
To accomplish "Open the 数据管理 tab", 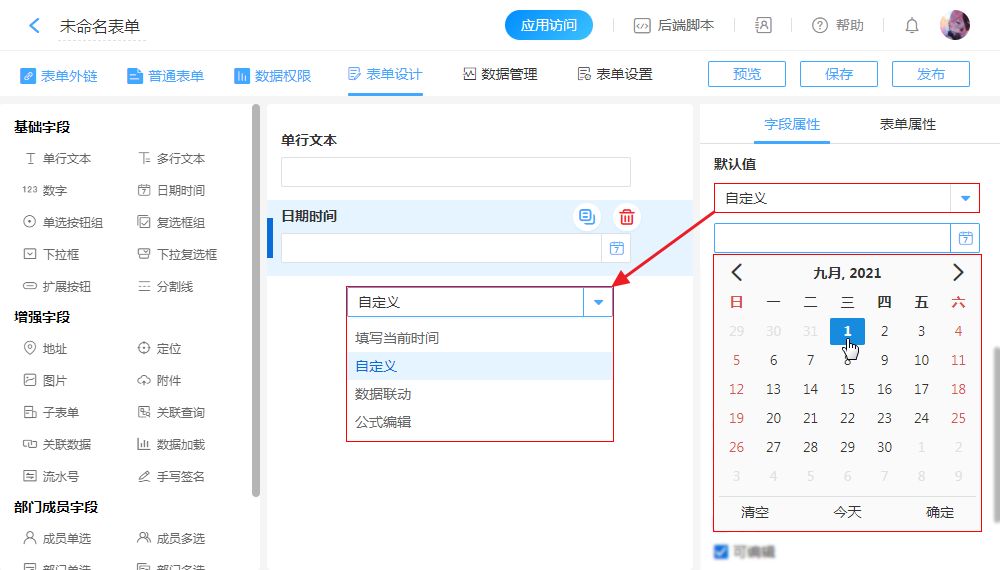I will coord(500,75).
